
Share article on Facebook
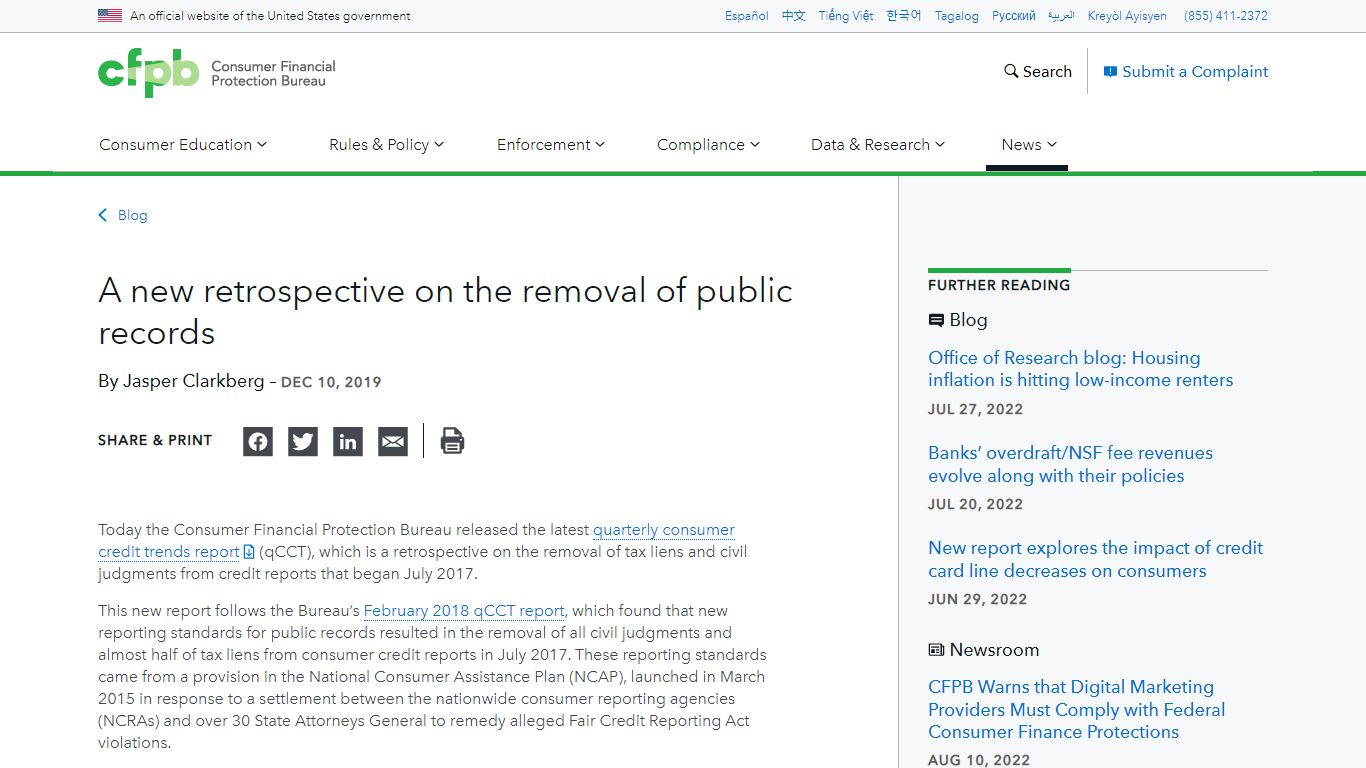(x=258, y=441)
